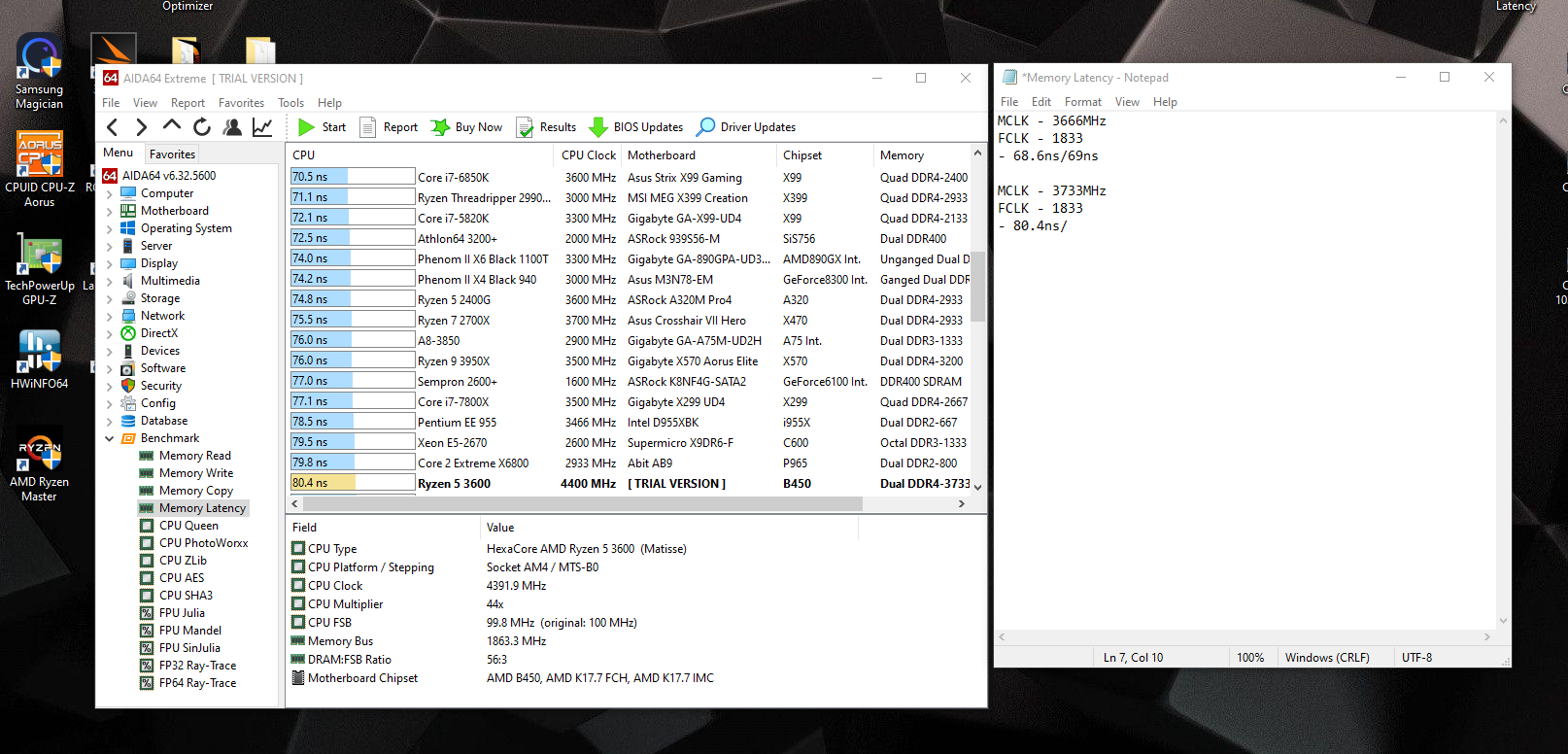Click the DRAM:FSB Ratio field row
The width and height of the screenshot is (1568, 754).
(636, 660)
